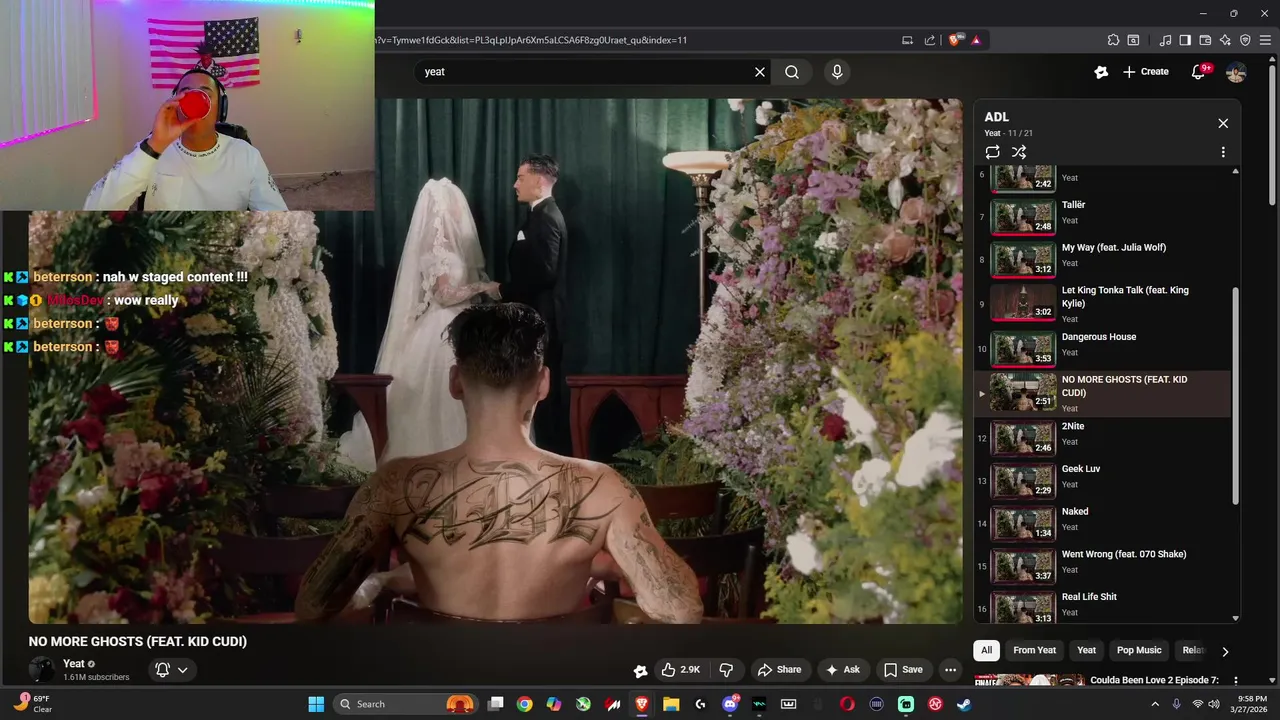Click the Brave Shields lion icon
Viewport: 1280px width, 720px height.
coord(954,40)
